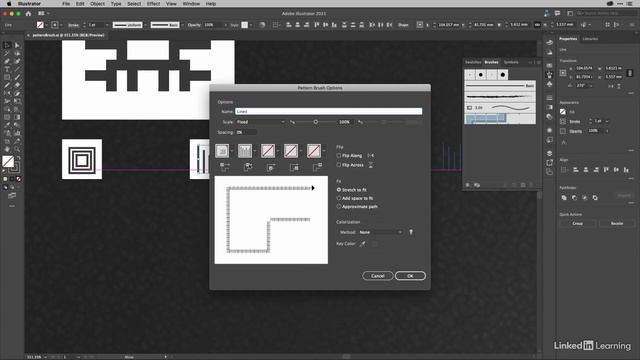
Task: Select the Direct Selection tool
Action: (x=17, y=45)
